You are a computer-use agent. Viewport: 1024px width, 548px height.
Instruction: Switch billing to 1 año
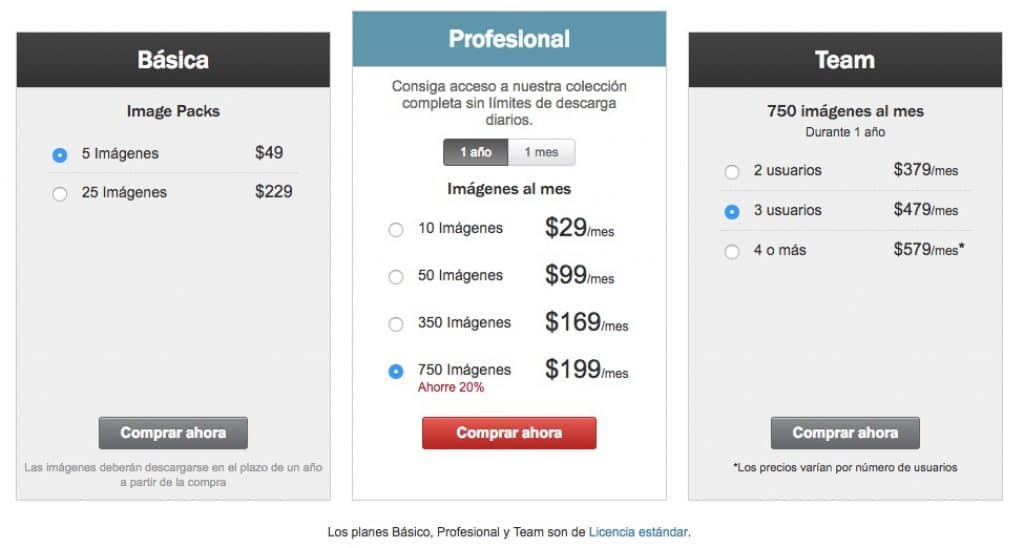[x=476, y=152]
